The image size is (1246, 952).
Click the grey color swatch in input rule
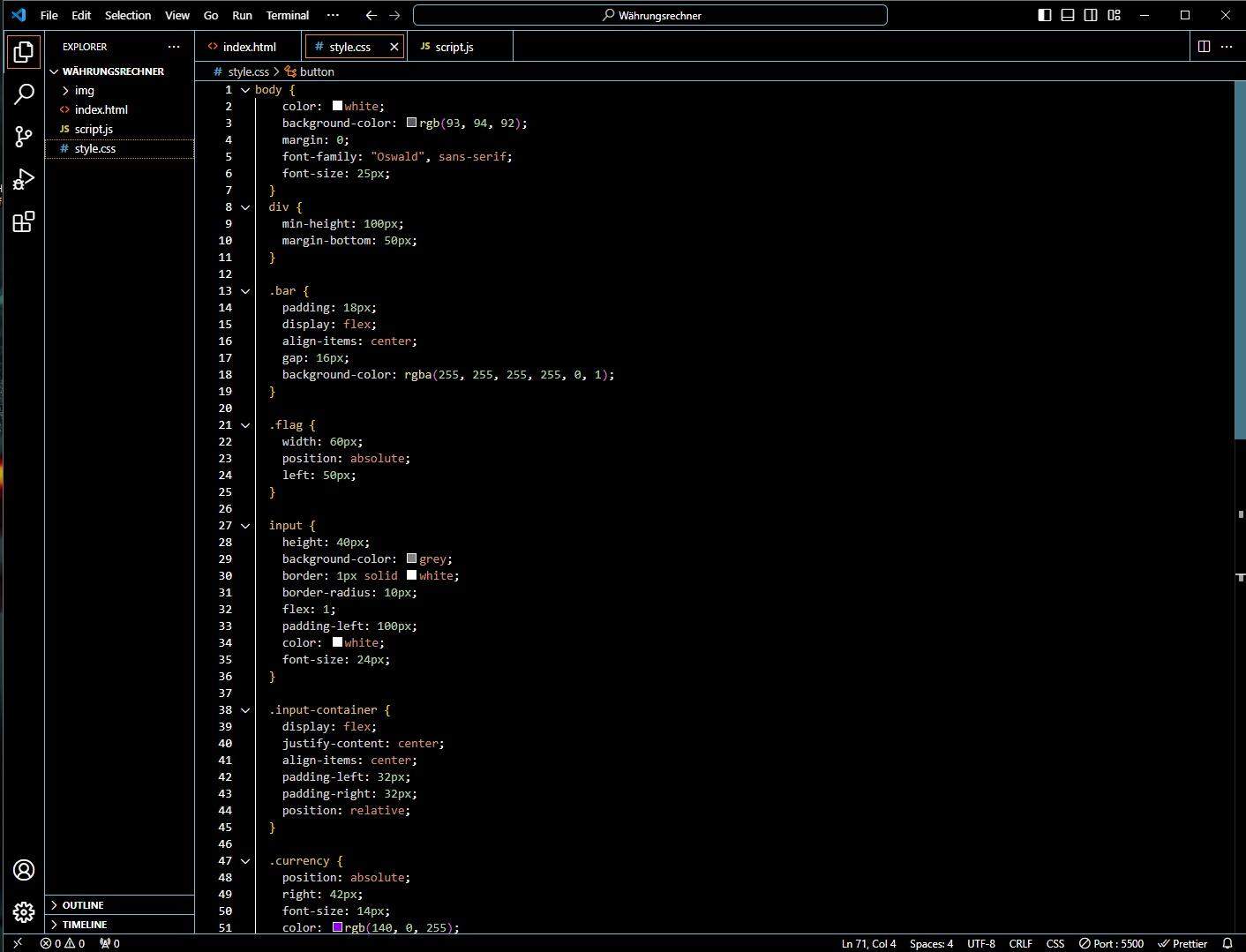411,558
